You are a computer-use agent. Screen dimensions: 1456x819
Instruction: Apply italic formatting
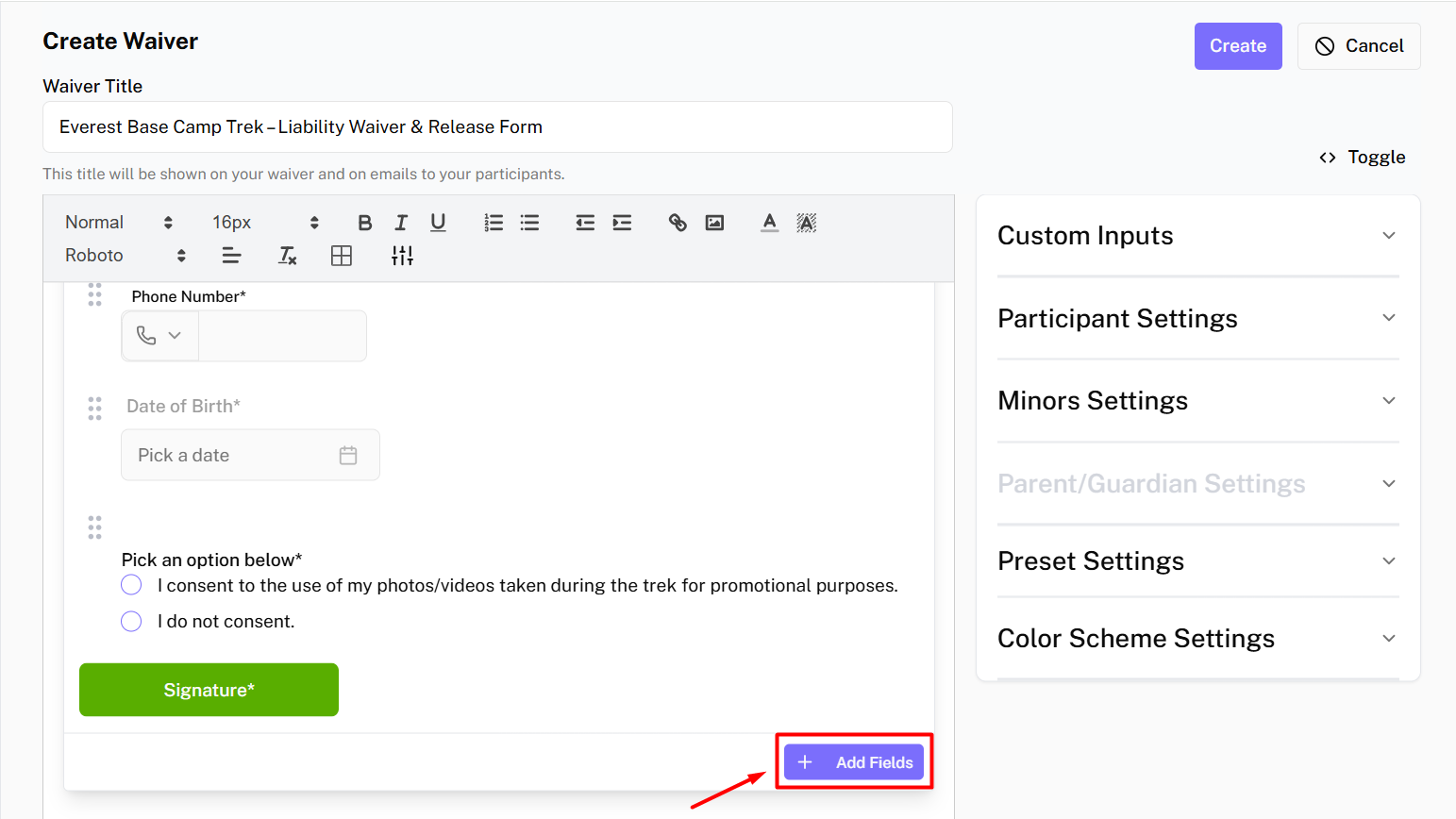click(x=401, y=223)
